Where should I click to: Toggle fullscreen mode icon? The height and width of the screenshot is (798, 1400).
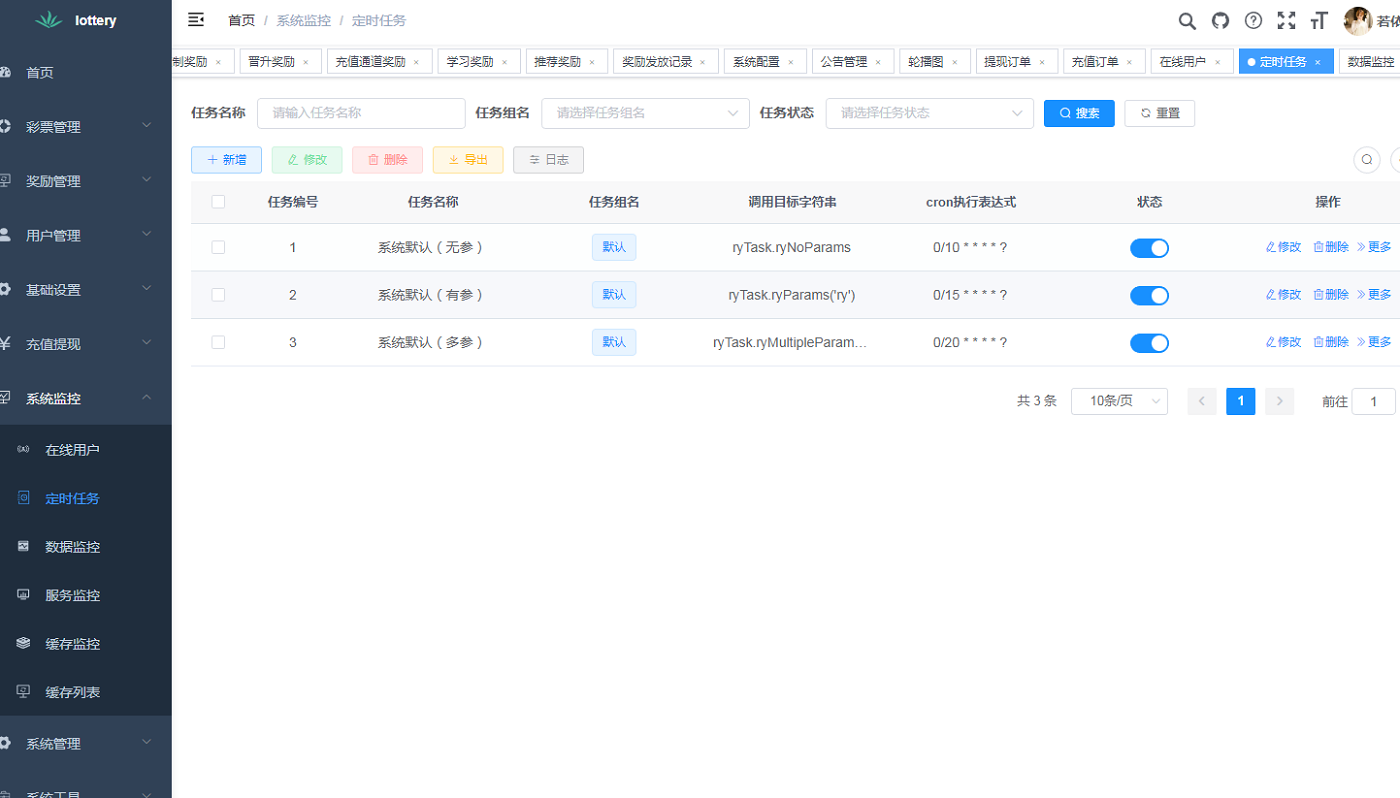(x=1286, y=19)
